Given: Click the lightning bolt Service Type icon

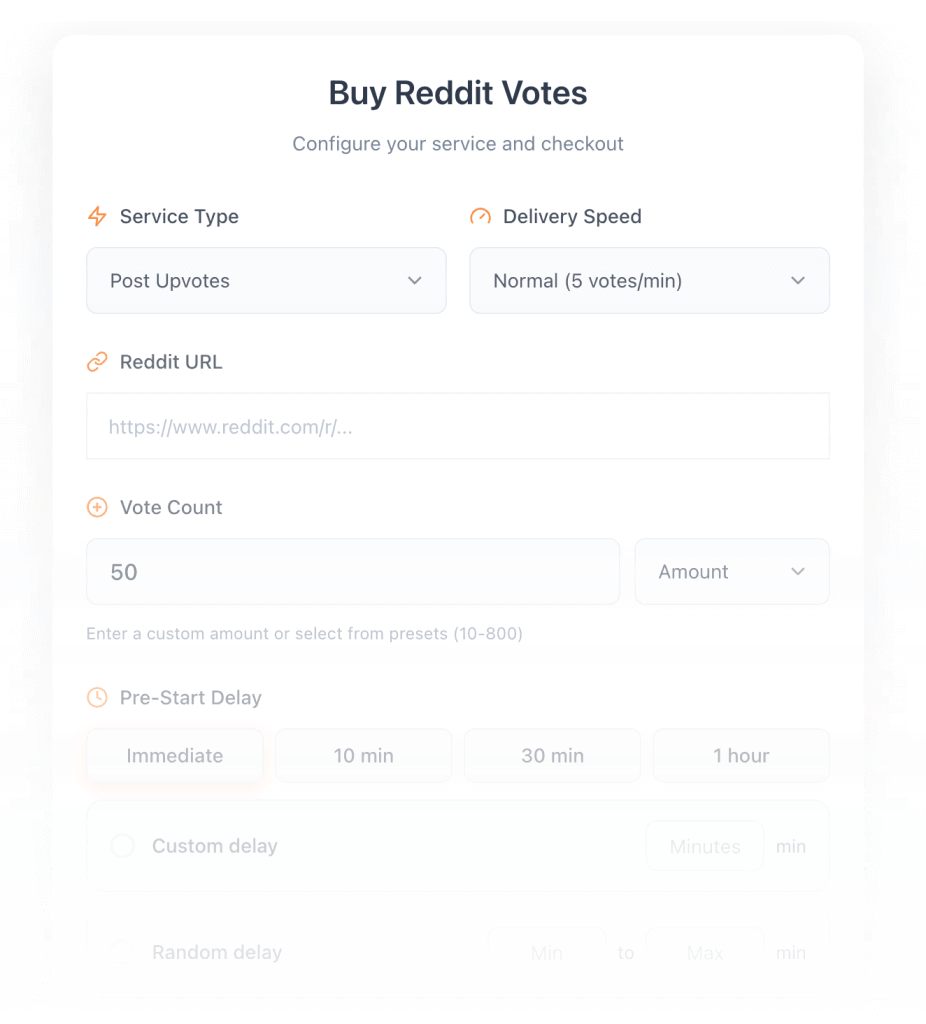Looking at the screenshot, I should 97,217.
